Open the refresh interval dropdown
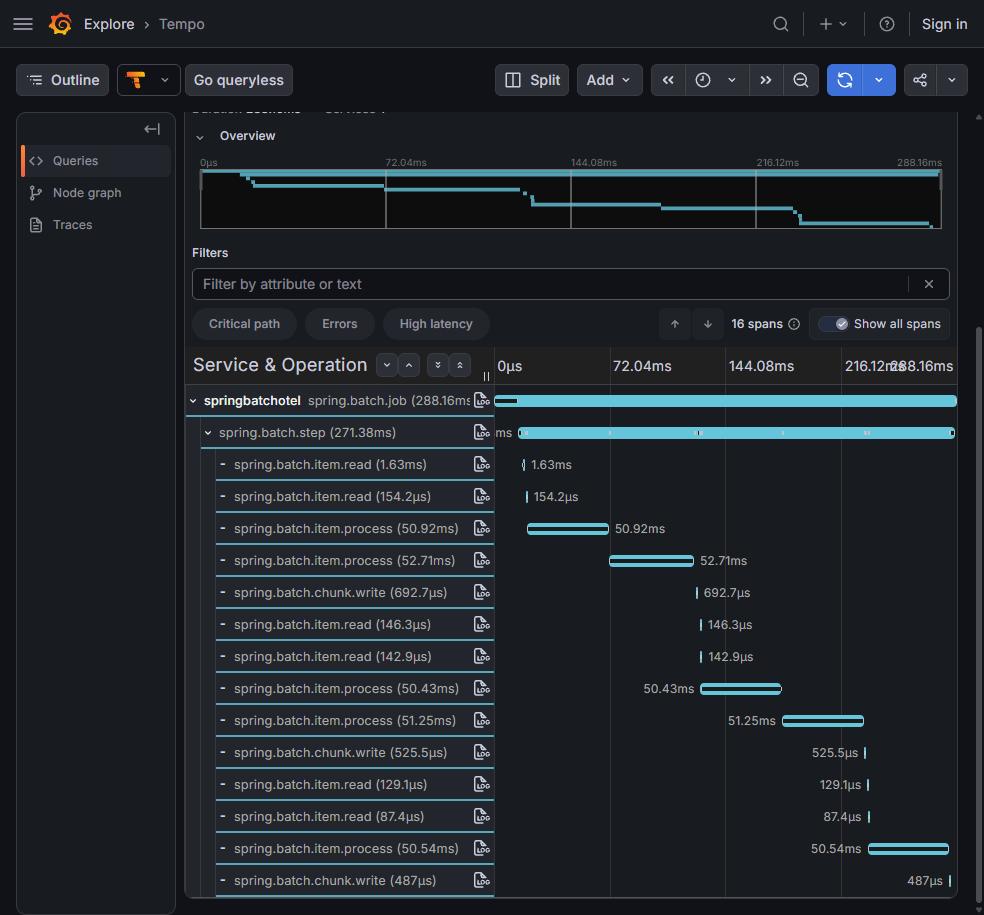The image size is (984, 915). click(x=879, y=80)
